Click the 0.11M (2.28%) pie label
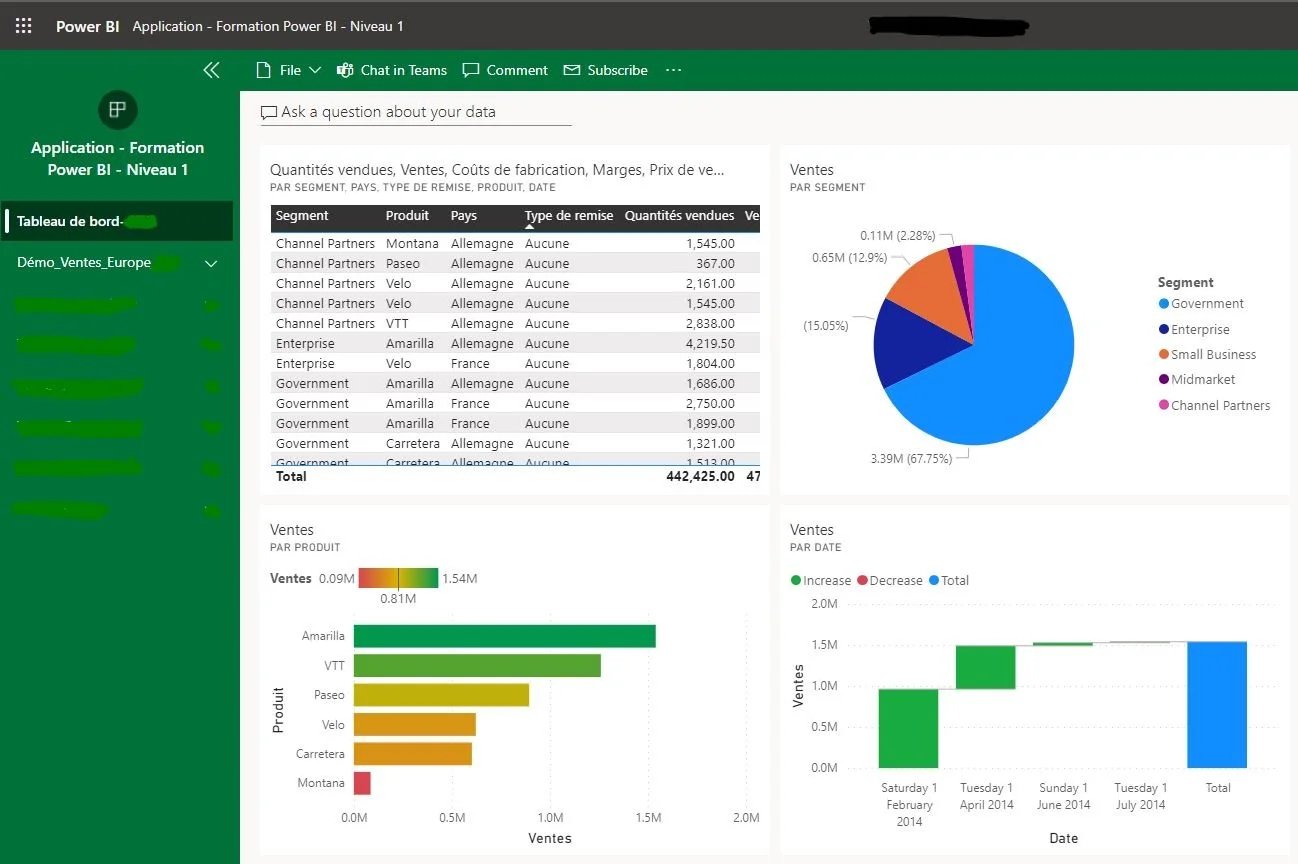1298x864 pixels. coord(898,236)
